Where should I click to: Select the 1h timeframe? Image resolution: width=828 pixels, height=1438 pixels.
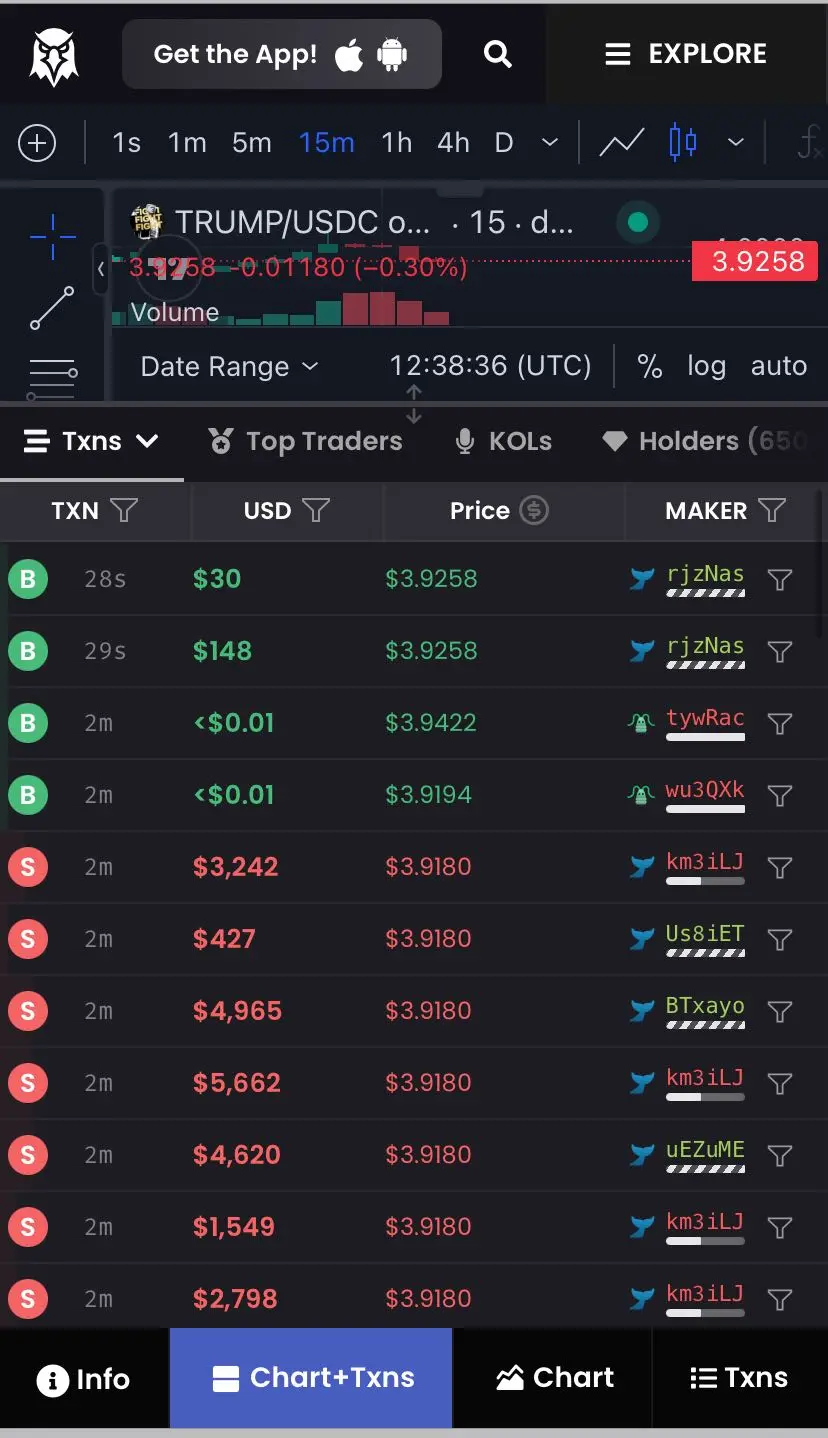pos(397,143)
